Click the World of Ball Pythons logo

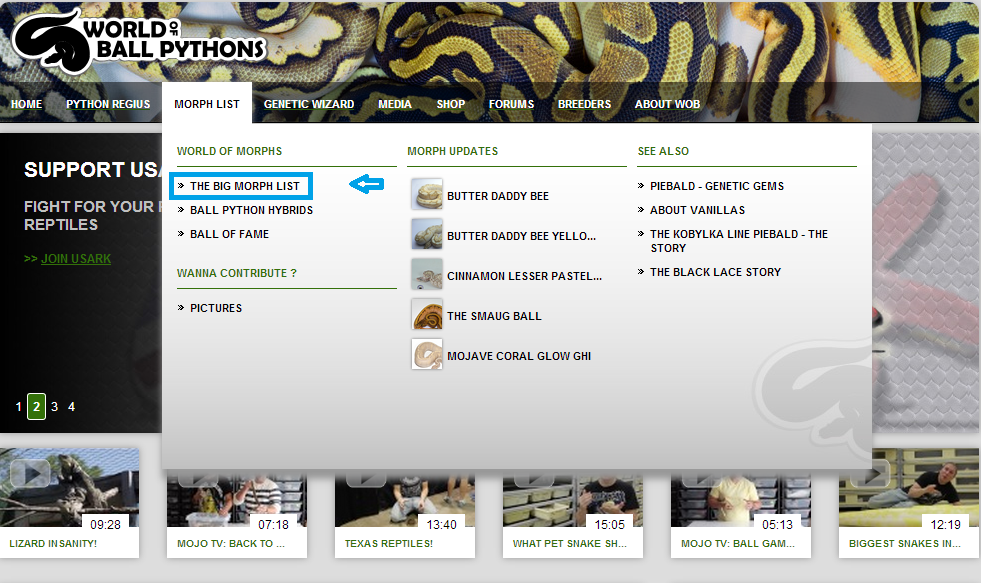(139, 41)
